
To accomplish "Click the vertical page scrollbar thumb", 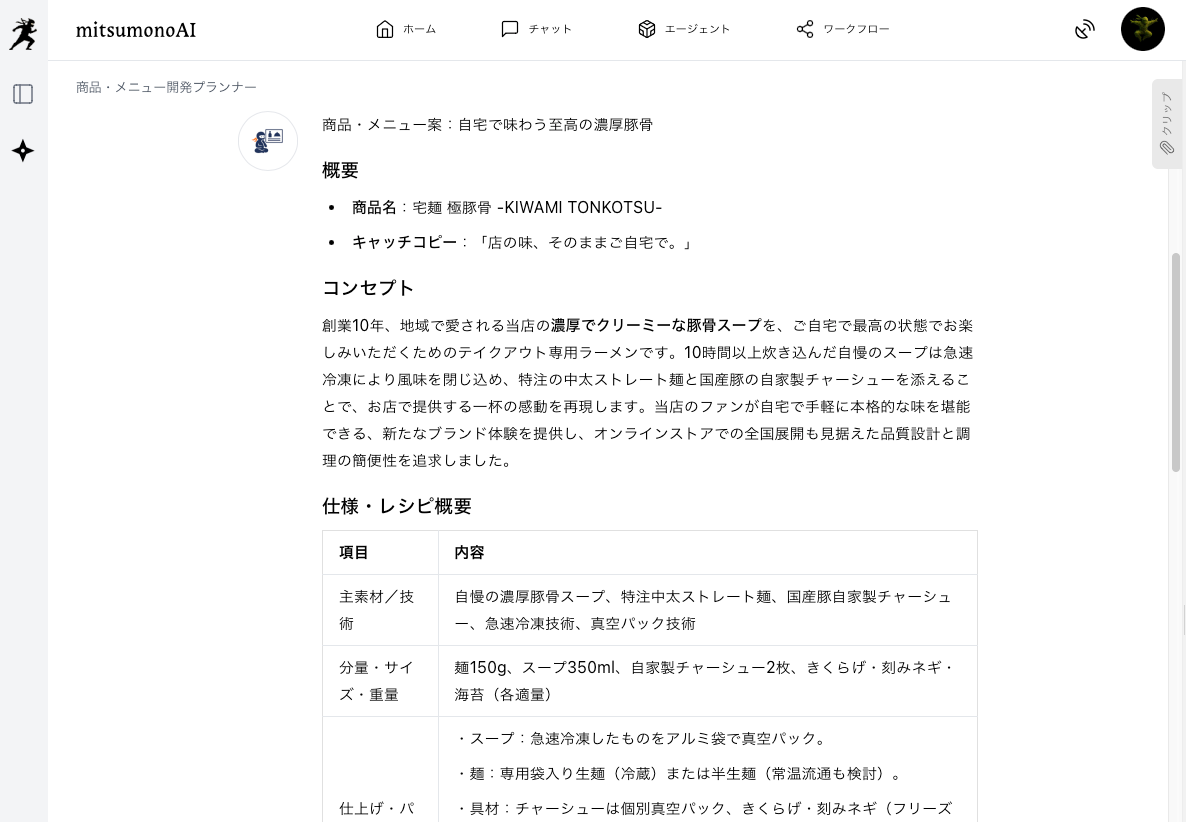I will coord(1177,362).
